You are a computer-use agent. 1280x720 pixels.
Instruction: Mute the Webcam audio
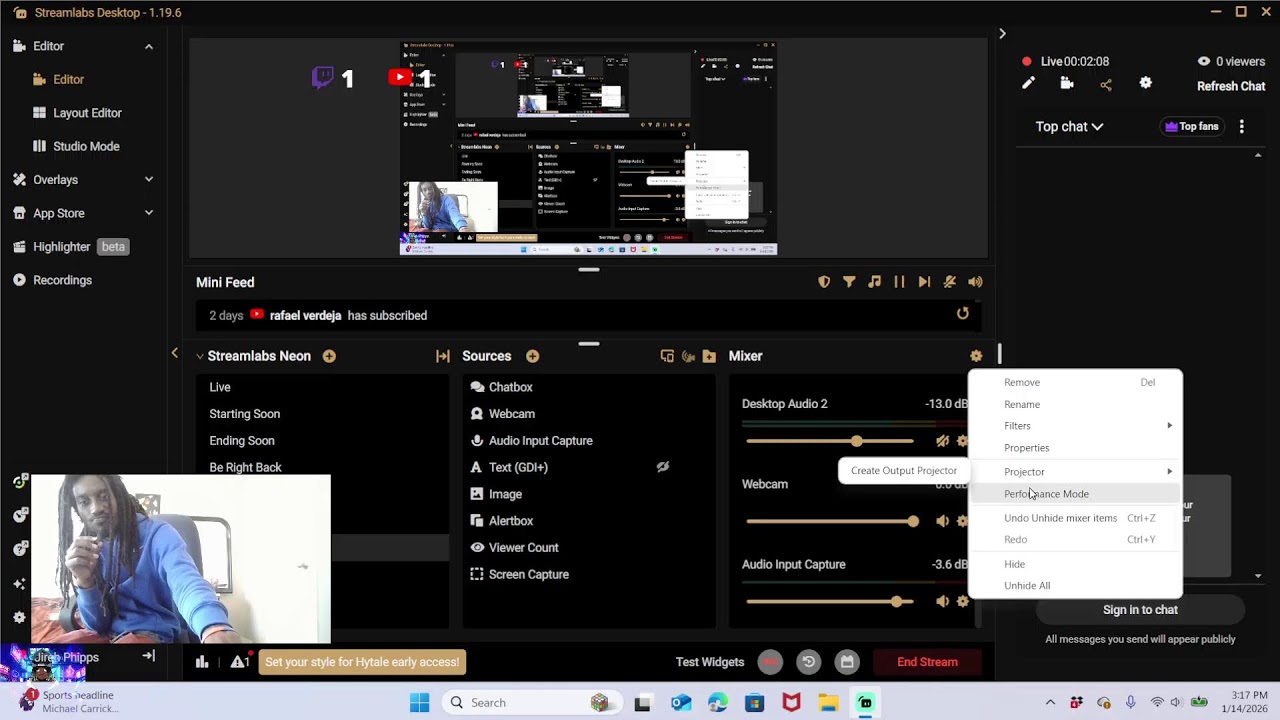click(x=942, y=521)
